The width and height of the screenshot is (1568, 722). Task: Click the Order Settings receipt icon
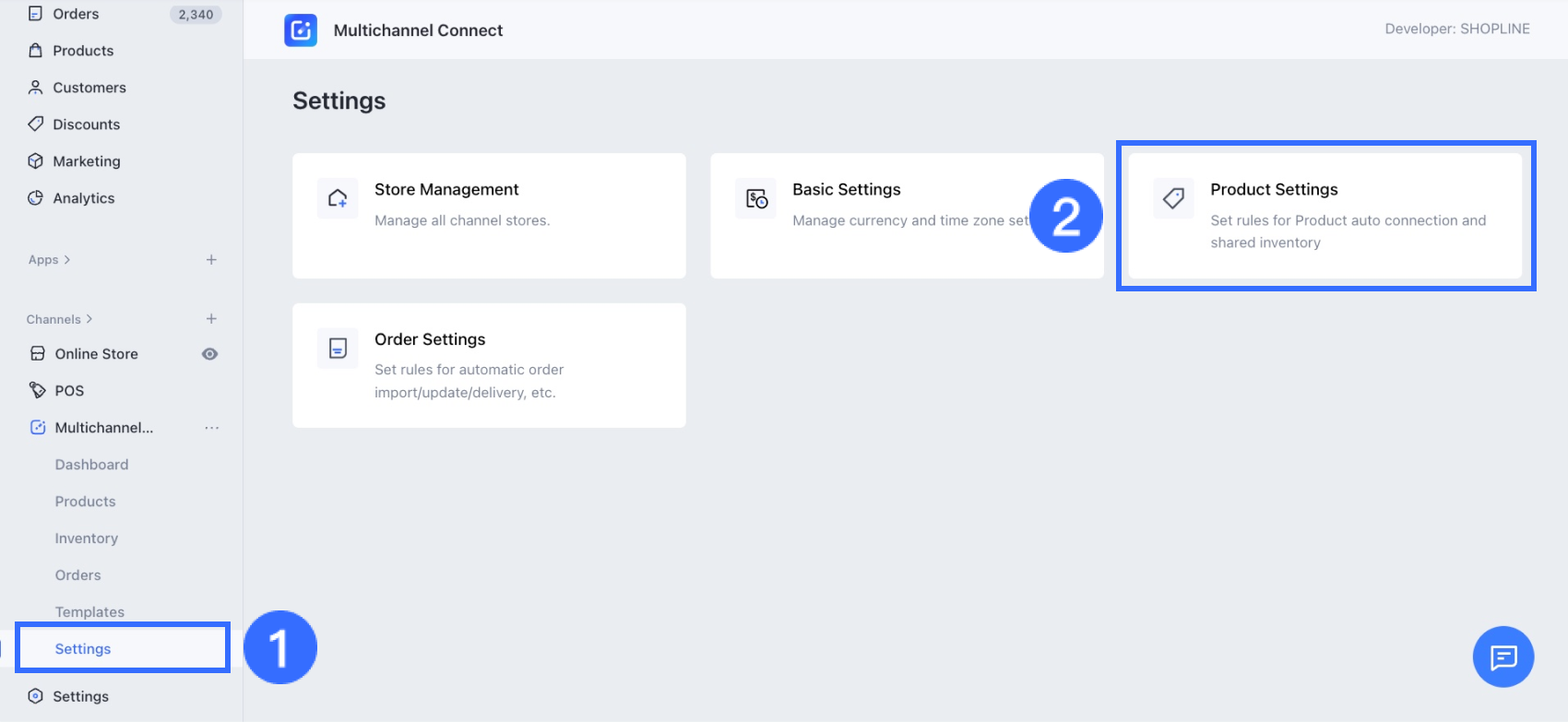coord(338,349)
